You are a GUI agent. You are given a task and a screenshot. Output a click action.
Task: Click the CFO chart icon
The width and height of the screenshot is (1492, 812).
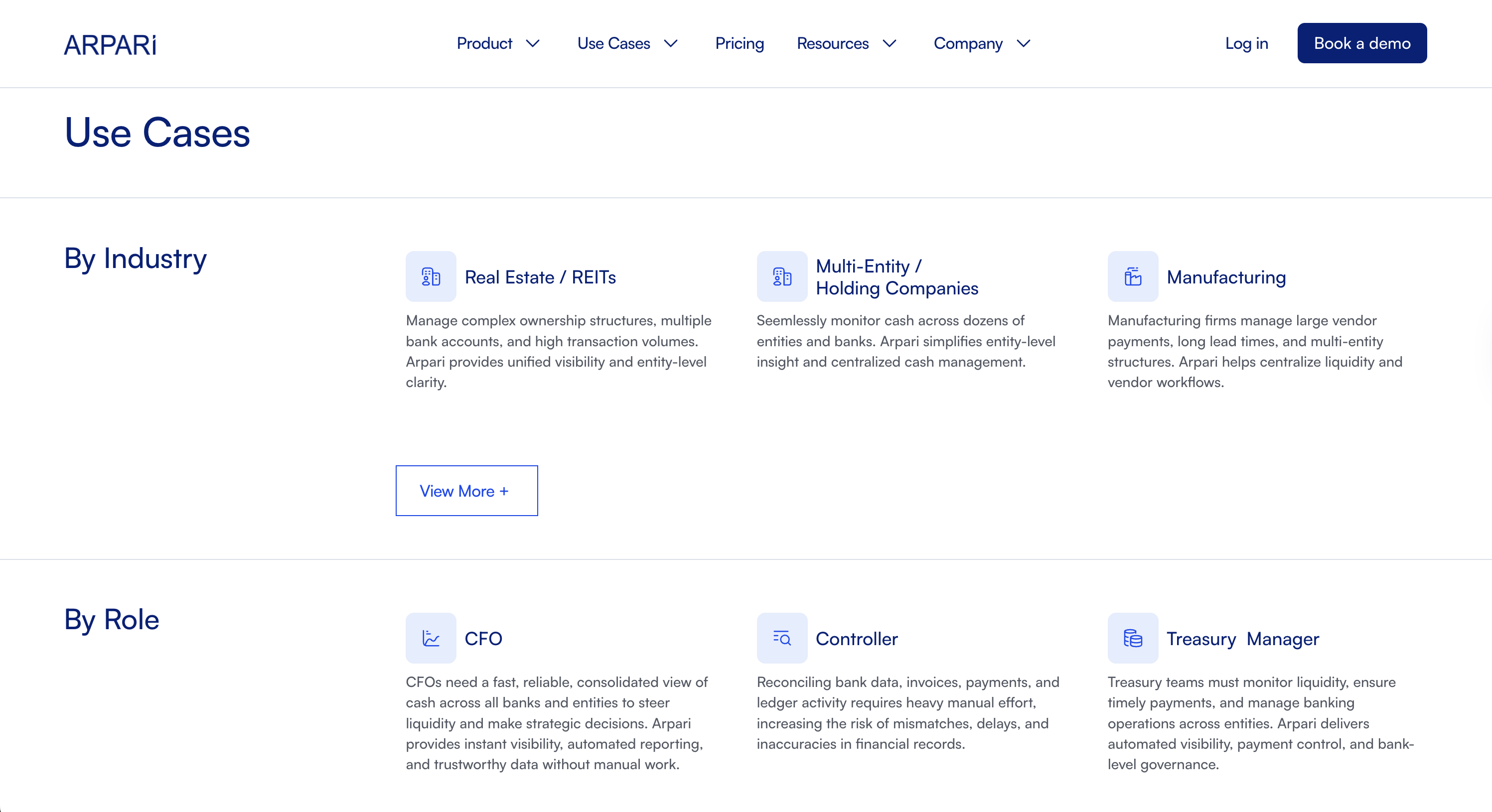pos(431,638)
